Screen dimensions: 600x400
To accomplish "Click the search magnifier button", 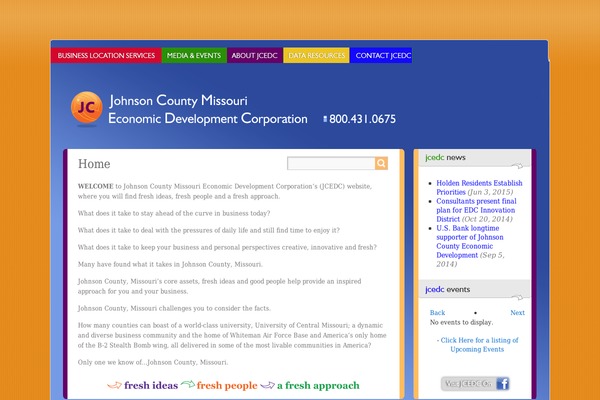I will pos(381,163).
